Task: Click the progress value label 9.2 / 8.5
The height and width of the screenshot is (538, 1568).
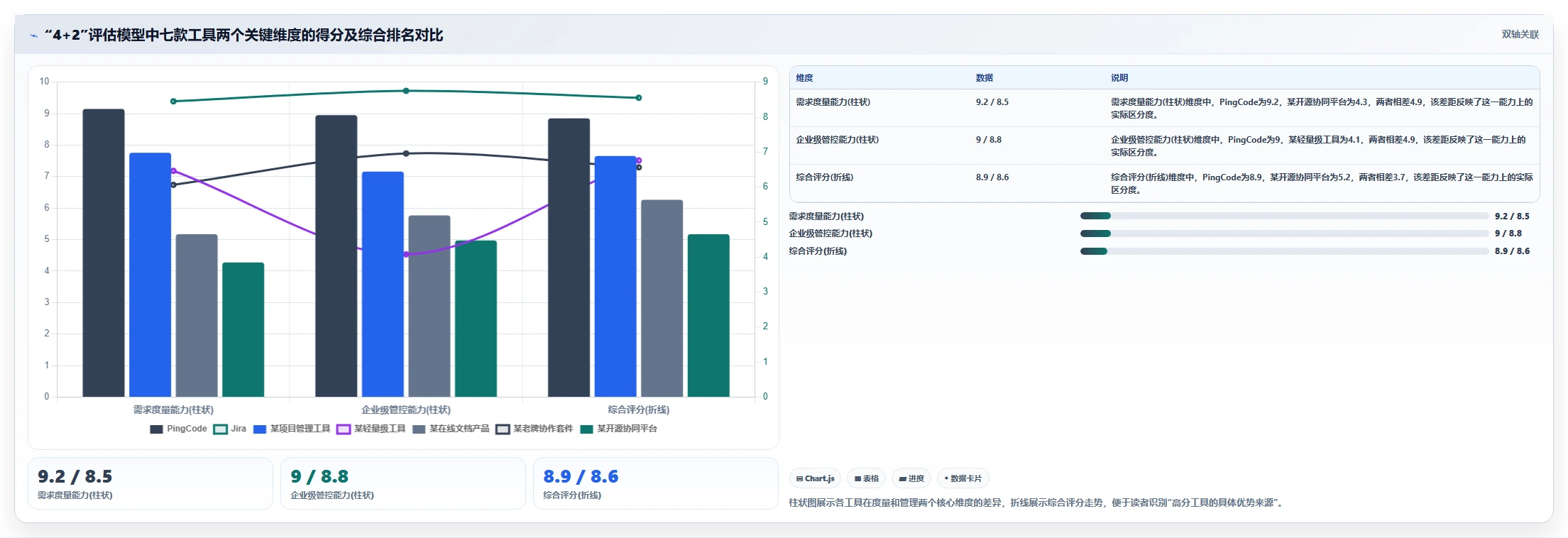Action: 1512,216
